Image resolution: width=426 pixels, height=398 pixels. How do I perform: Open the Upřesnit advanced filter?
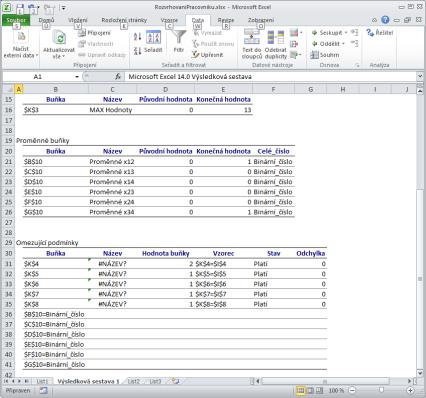[x=208, y=55]
